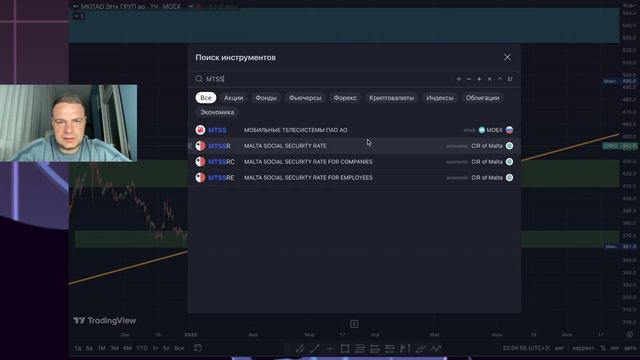Click the Malta flag icon on MTSSRC row
The height and width of the screenshot is (360, 640).
[x=200, y=162]
